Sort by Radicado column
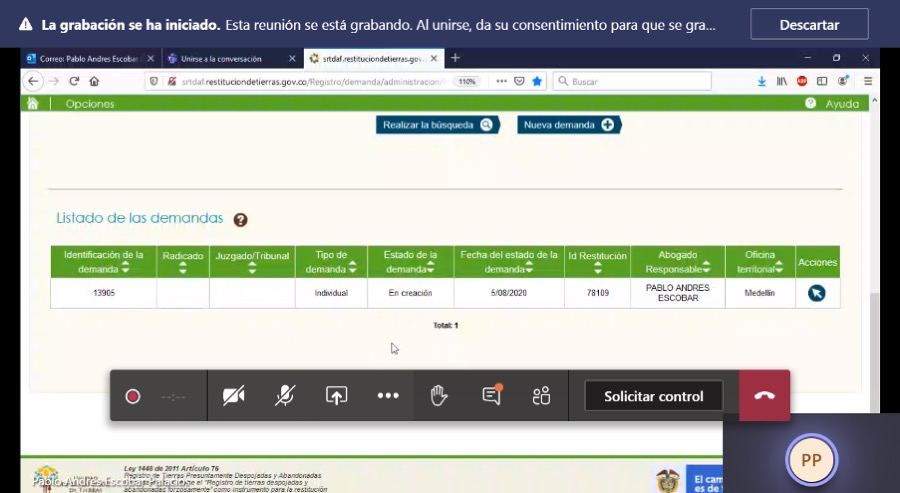The height and width of the screenshot is (493, 900). click(x=183, y=269)
